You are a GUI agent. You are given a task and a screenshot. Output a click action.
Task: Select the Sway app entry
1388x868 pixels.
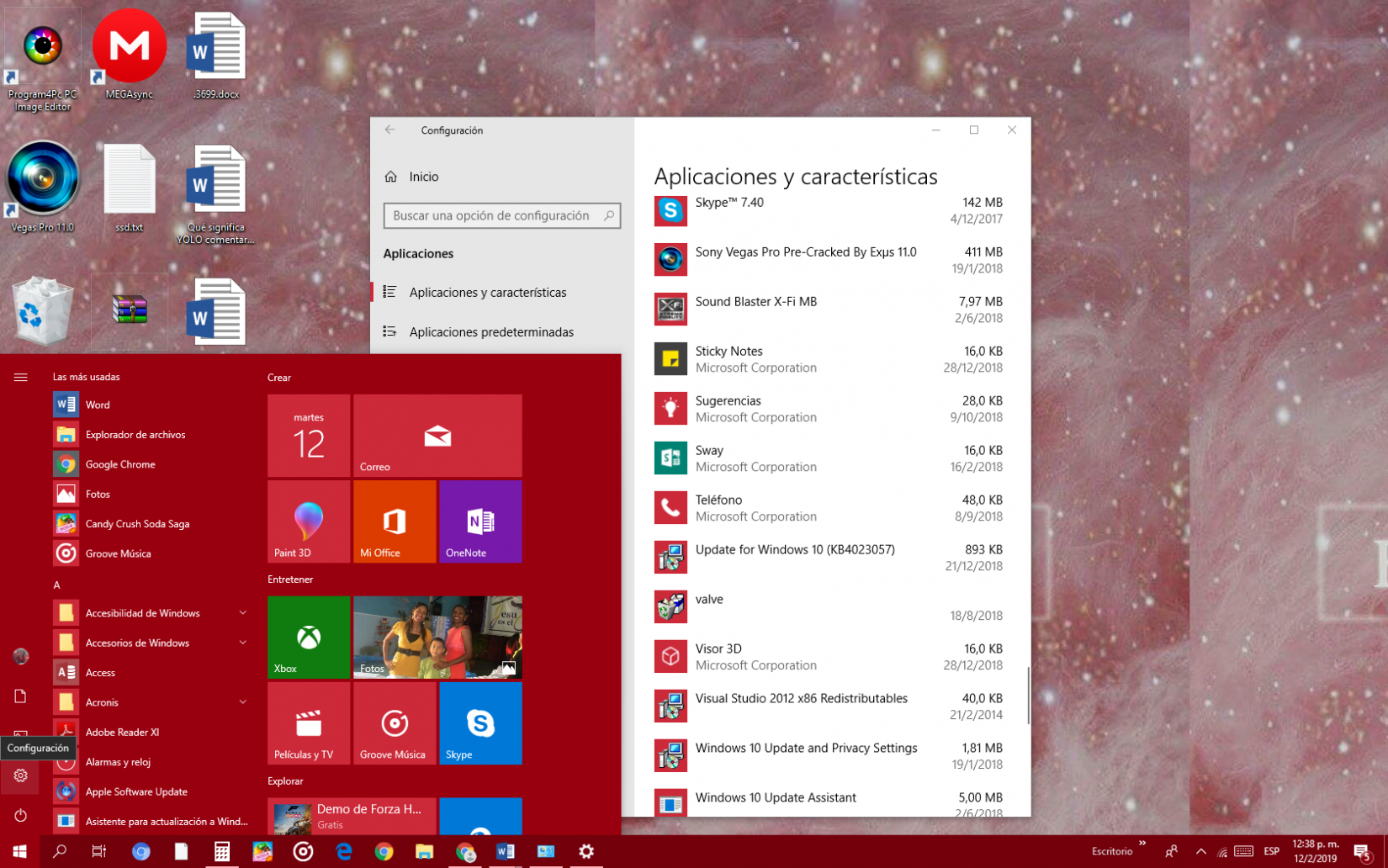click(830, 458)
